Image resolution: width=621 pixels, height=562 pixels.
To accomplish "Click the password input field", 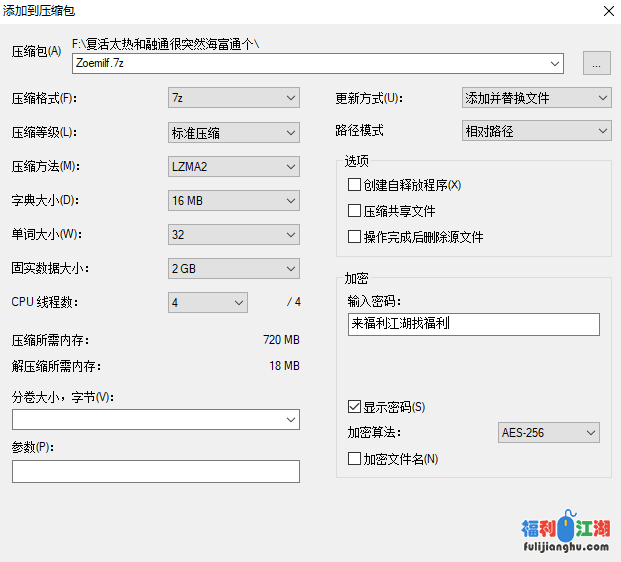I will pos(474,324).
